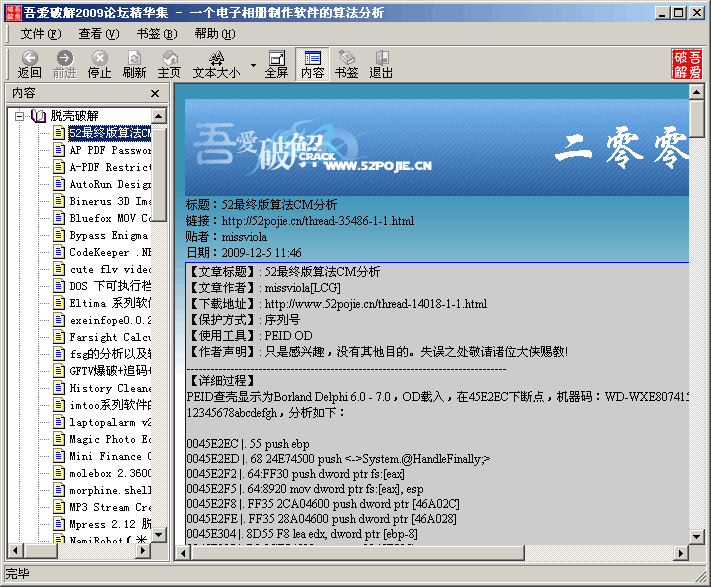Open the text size dropdown arrow
711x587 pixels.
253,65
